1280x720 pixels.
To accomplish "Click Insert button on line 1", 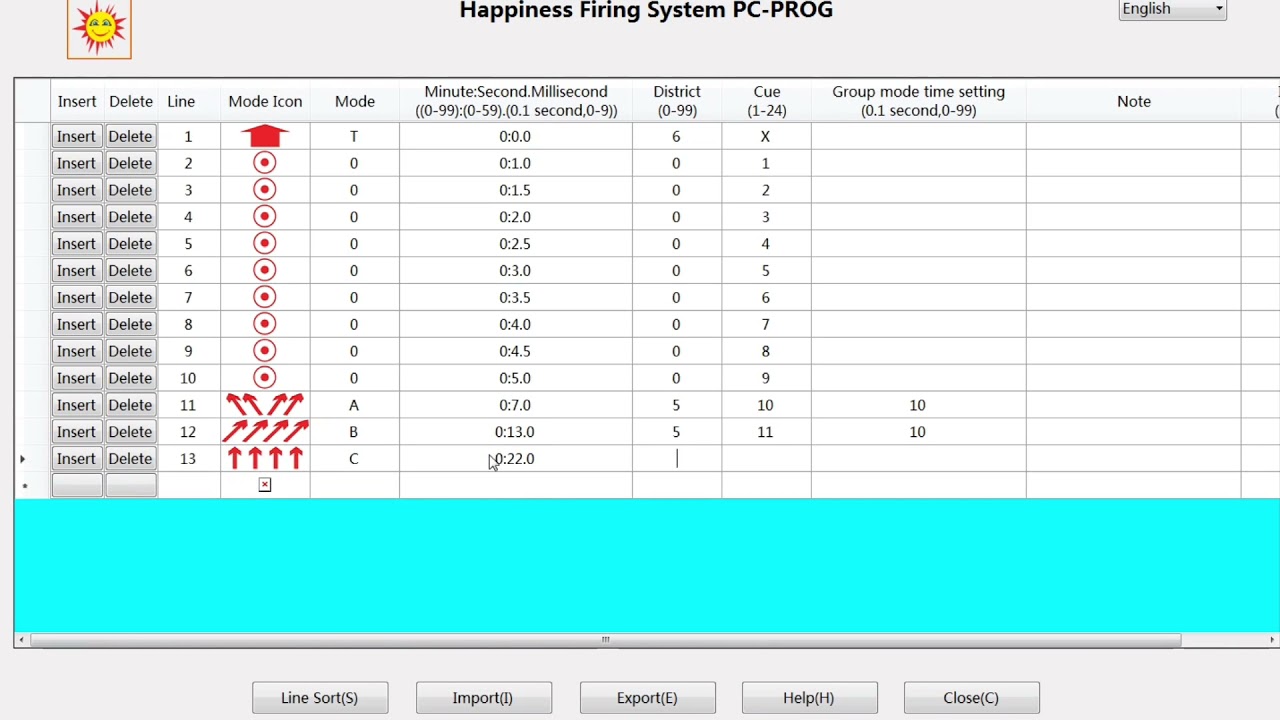I will (77, 136).
